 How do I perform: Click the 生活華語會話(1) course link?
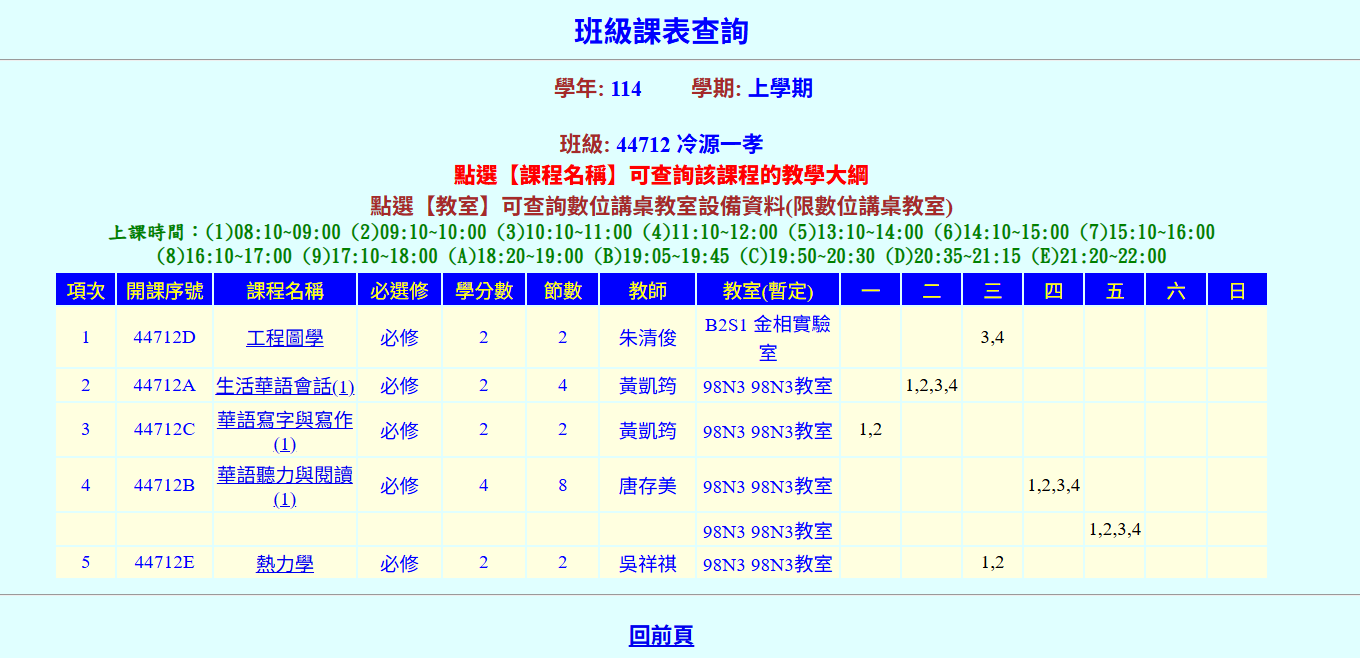[x=284, y=386]
